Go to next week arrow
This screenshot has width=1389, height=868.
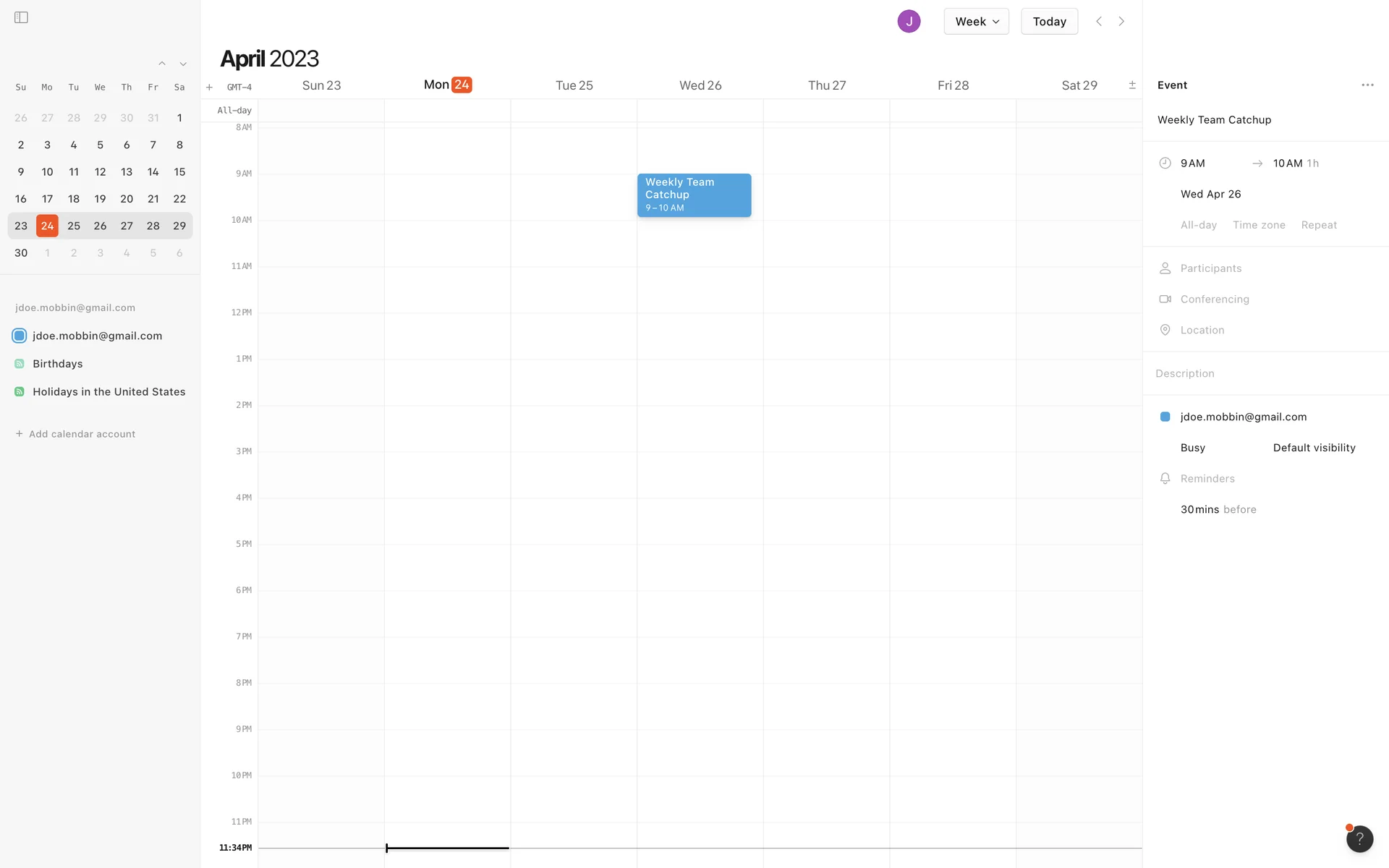[x=1121, y=21]
